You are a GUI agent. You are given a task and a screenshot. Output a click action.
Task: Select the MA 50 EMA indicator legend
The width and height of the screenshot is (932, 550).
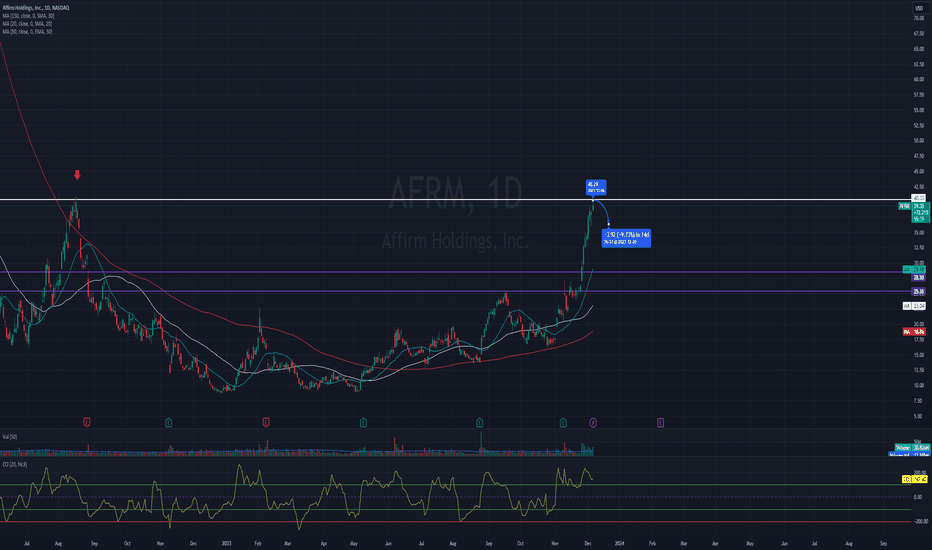point(27,32)
